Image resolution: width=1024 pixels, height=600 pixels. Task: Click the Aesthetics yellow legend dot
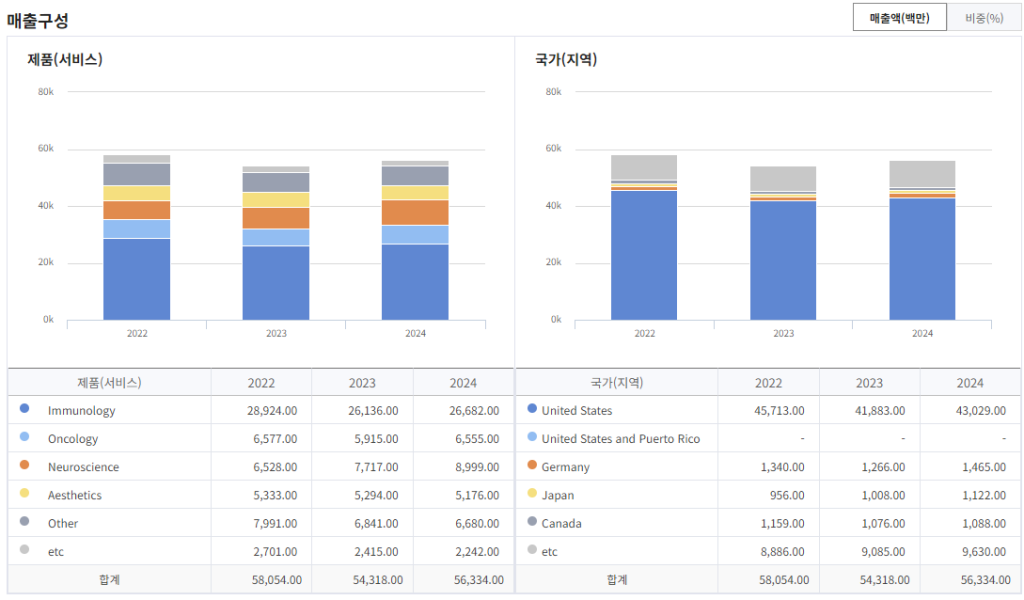click(x=24, y=493)
